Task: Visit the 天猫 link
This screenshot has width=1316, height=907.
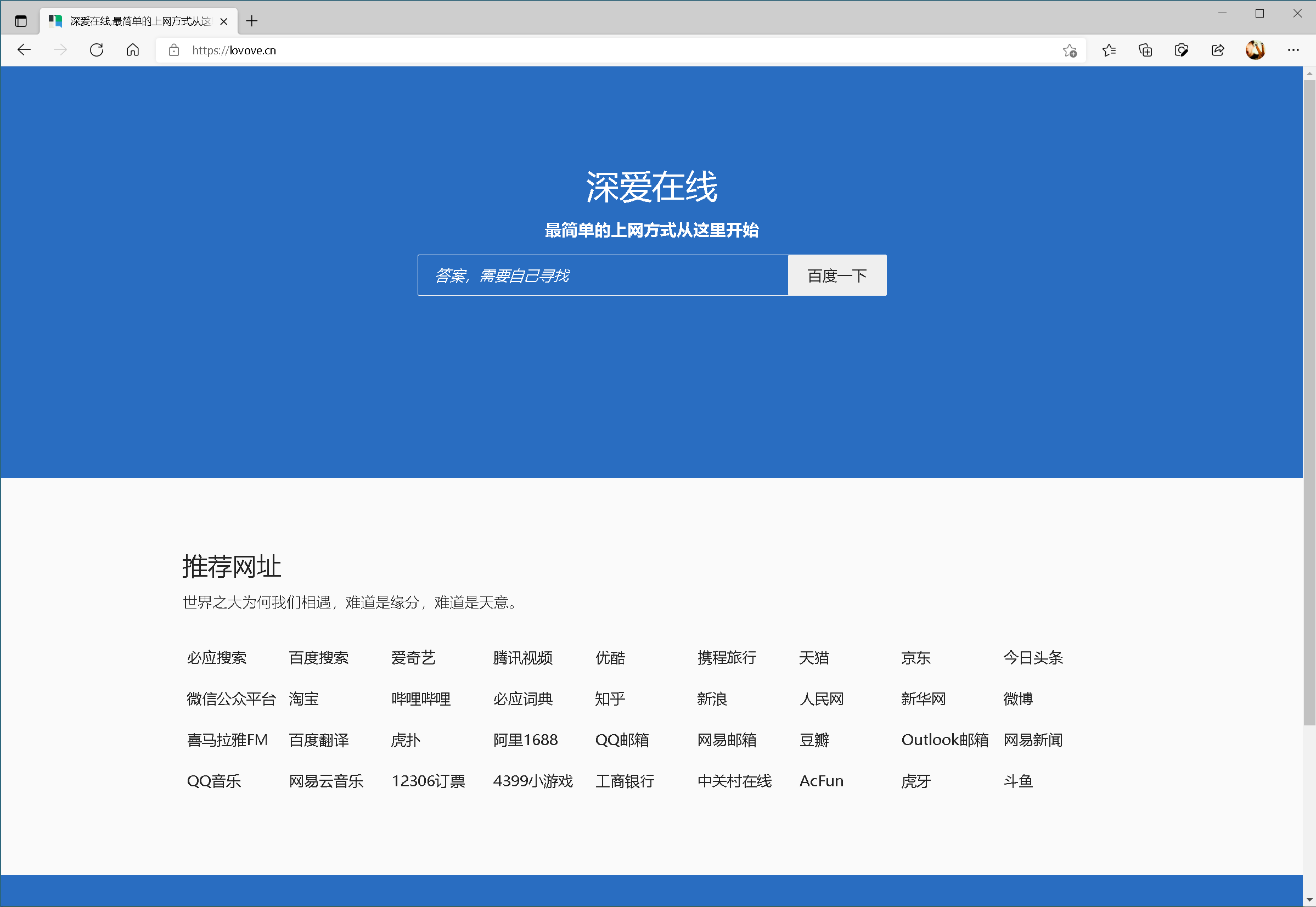Action: click(x=814, y=657)
